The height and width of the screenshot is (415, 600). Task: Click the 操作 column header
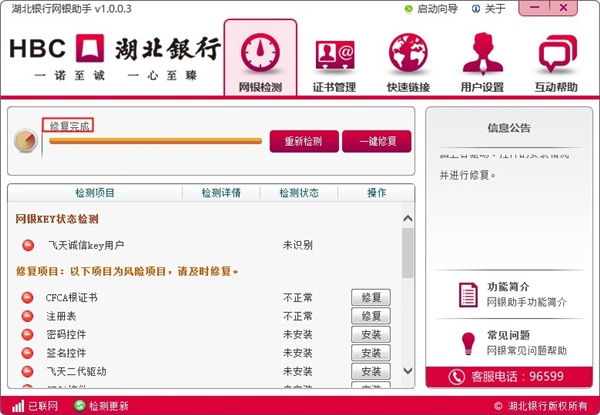377,193
